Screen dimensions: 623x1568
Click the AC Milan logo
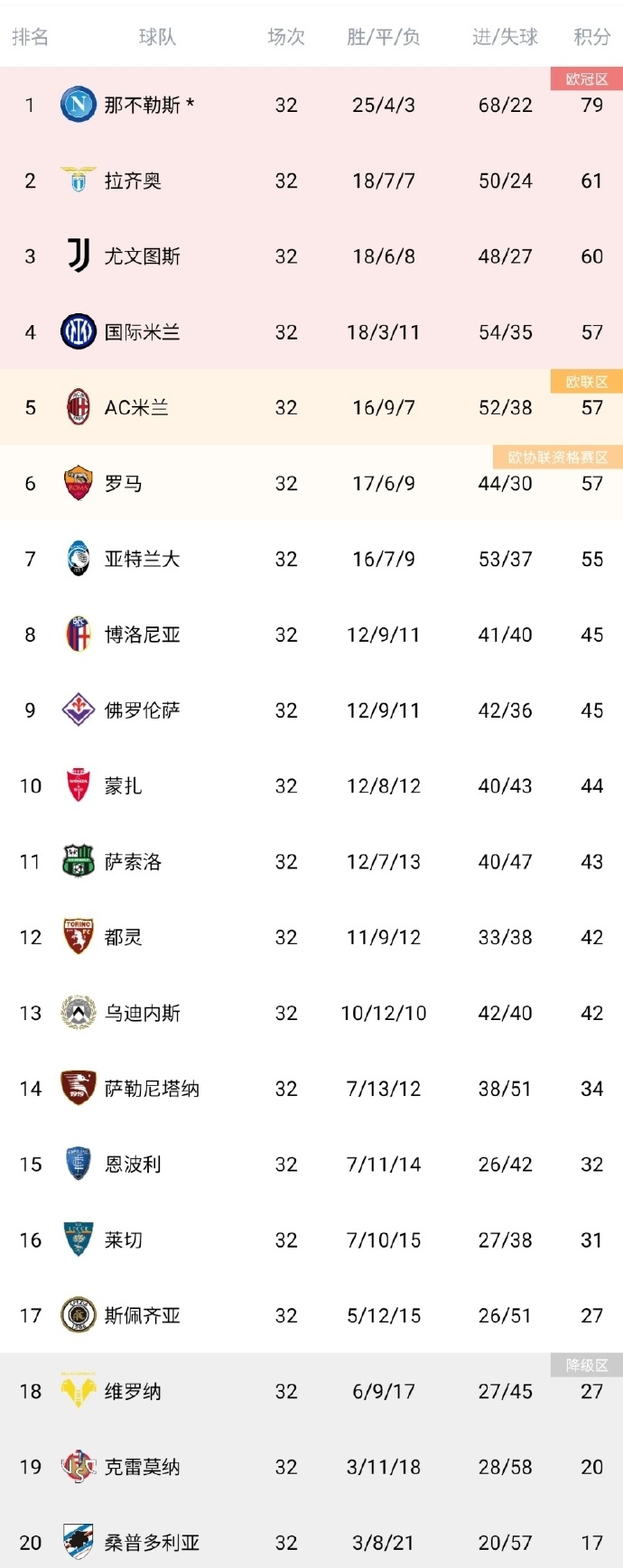coord(77,407)
